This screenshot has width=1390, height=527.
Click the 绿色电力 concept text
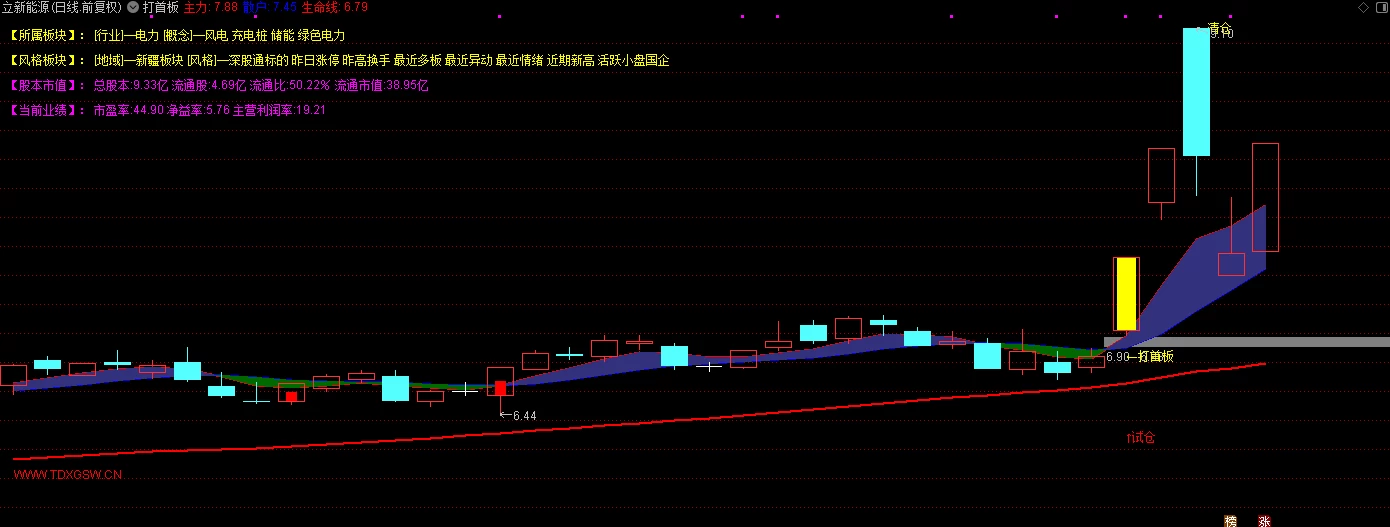(x=321, y=35)
